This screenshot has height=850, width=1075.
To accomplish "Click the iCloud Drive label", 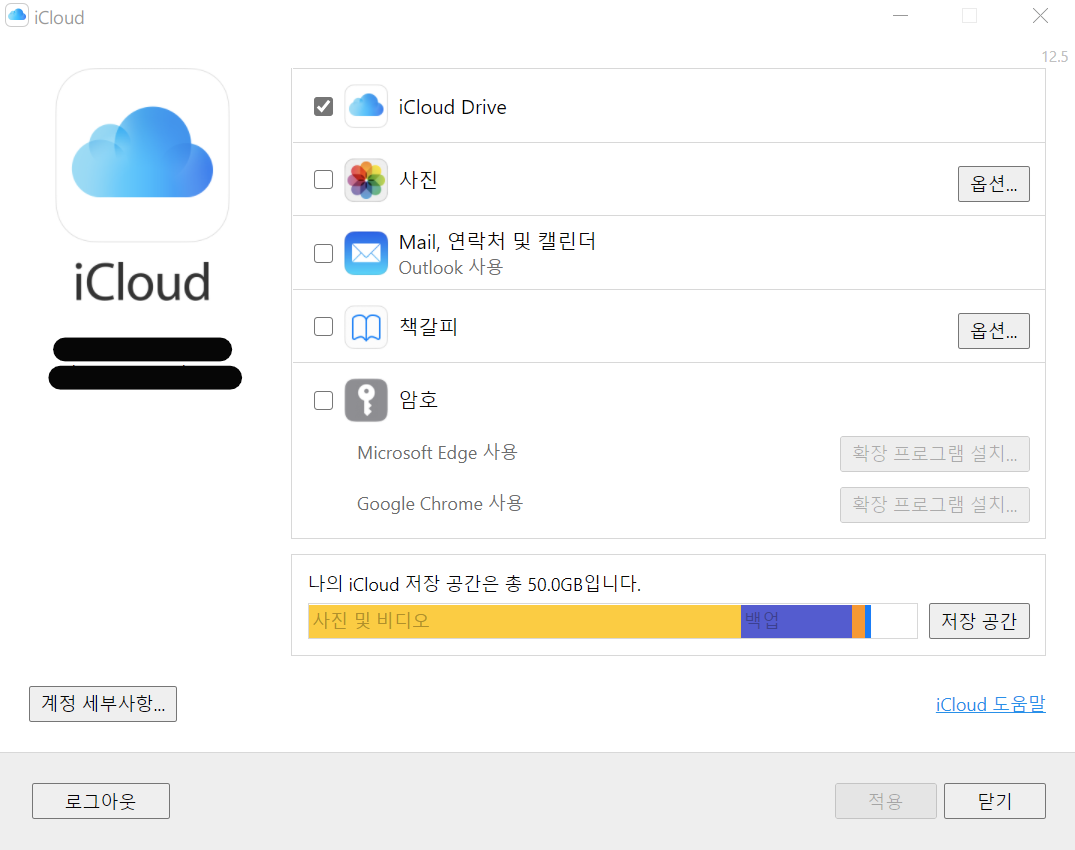I will coord(452,107).
